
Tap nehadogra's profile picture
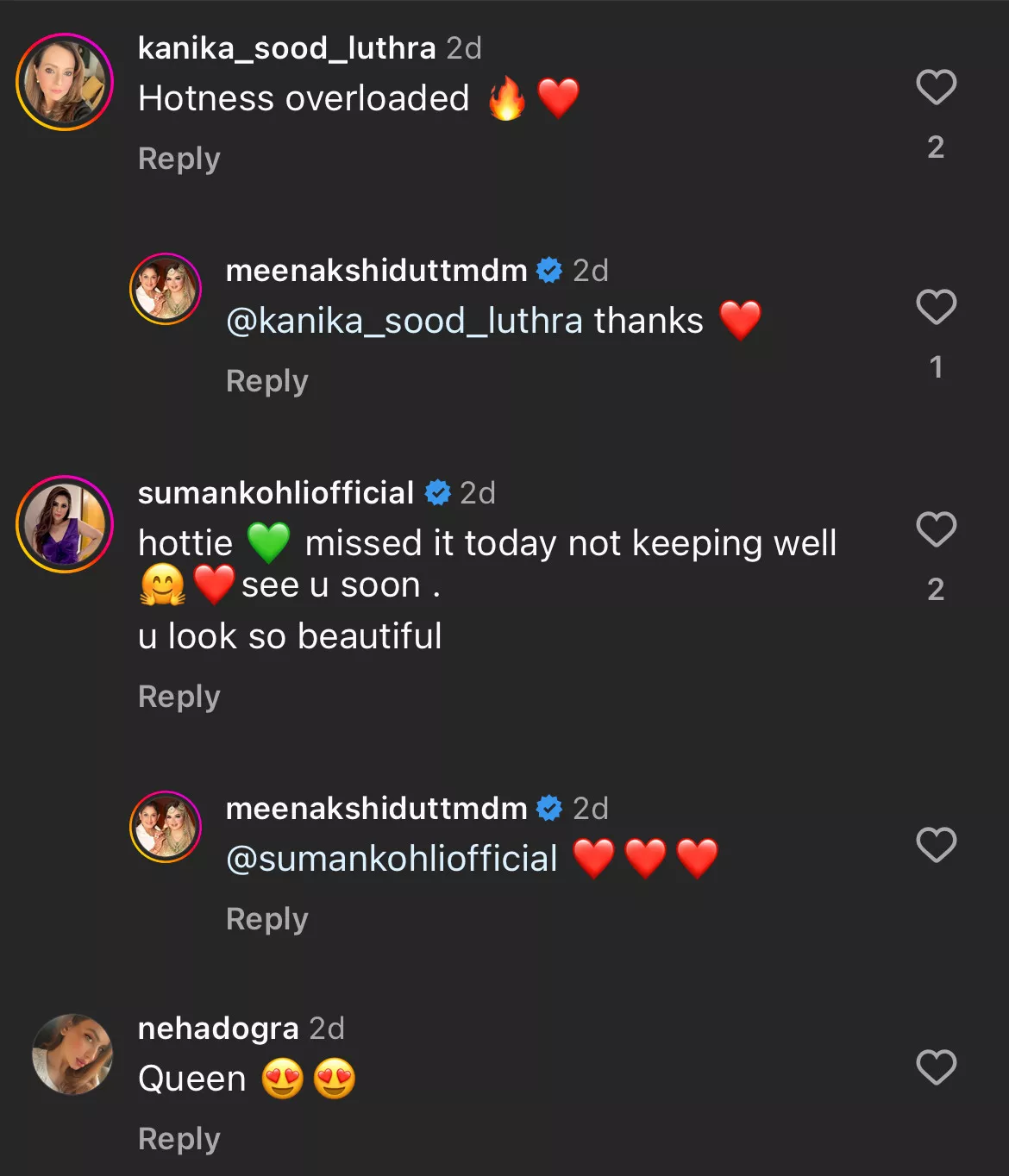click(72, 1054)
